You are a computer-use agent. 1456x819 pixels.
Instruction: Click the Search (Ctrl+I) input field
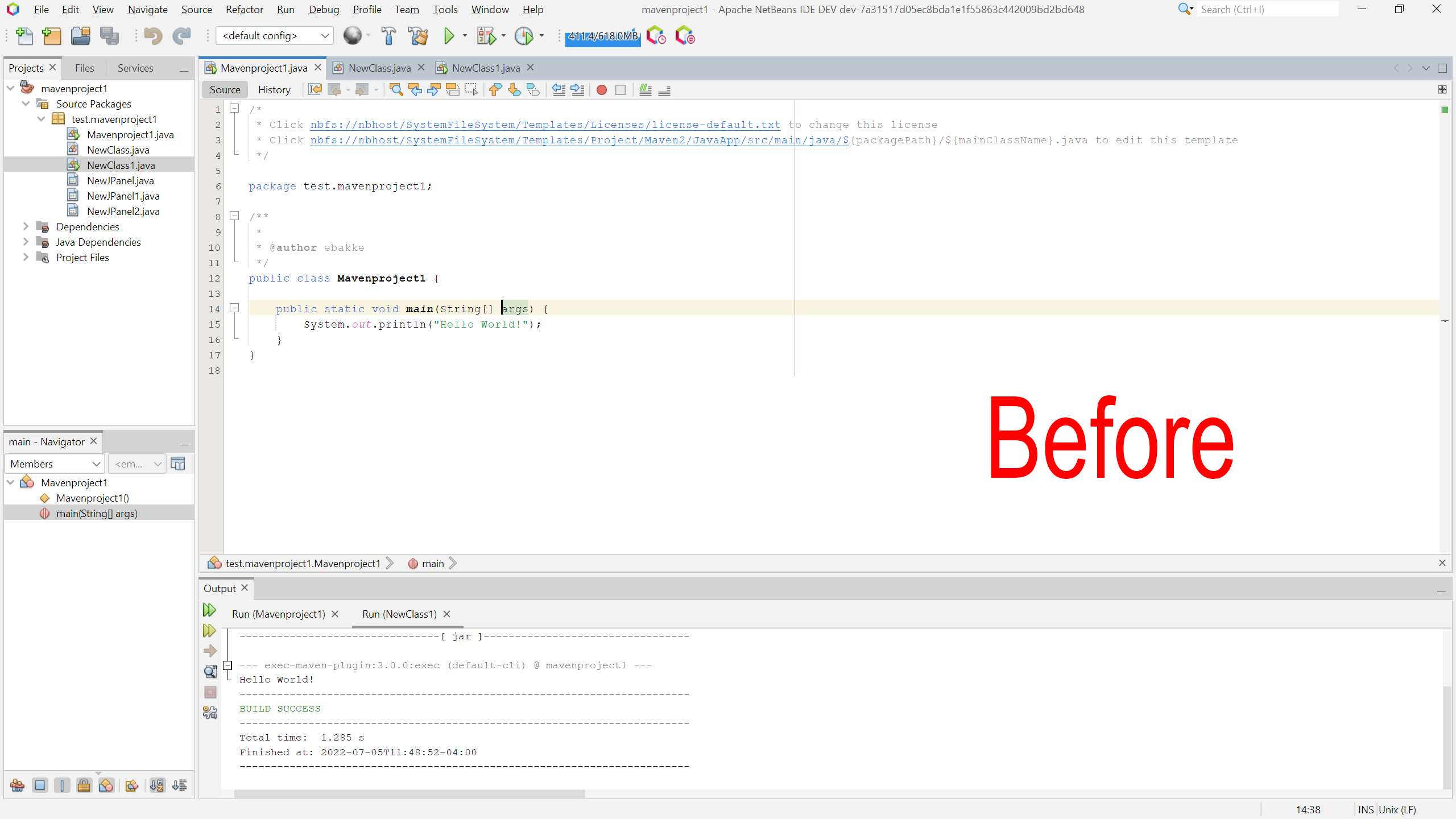point(1267,9)
